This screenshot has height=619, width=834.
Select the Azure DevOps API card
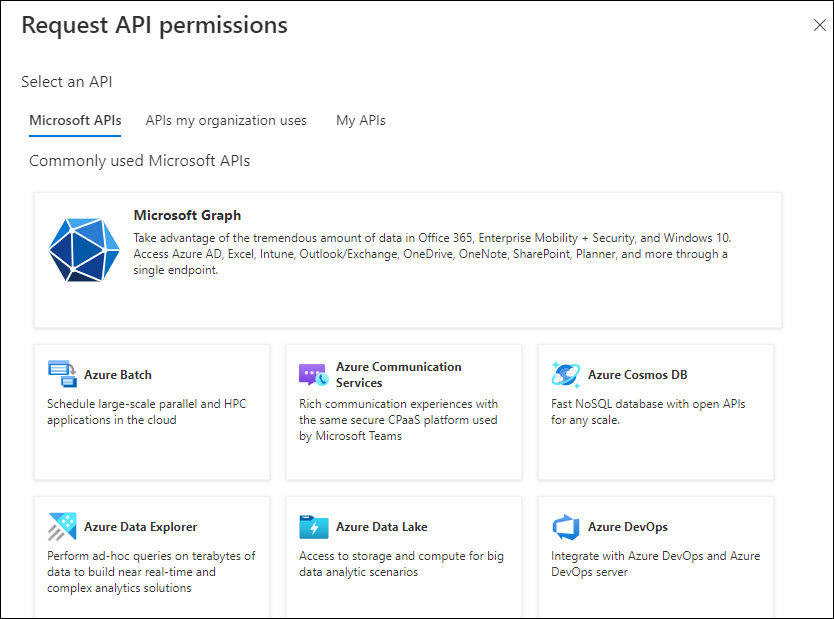(x=655, y=558)
